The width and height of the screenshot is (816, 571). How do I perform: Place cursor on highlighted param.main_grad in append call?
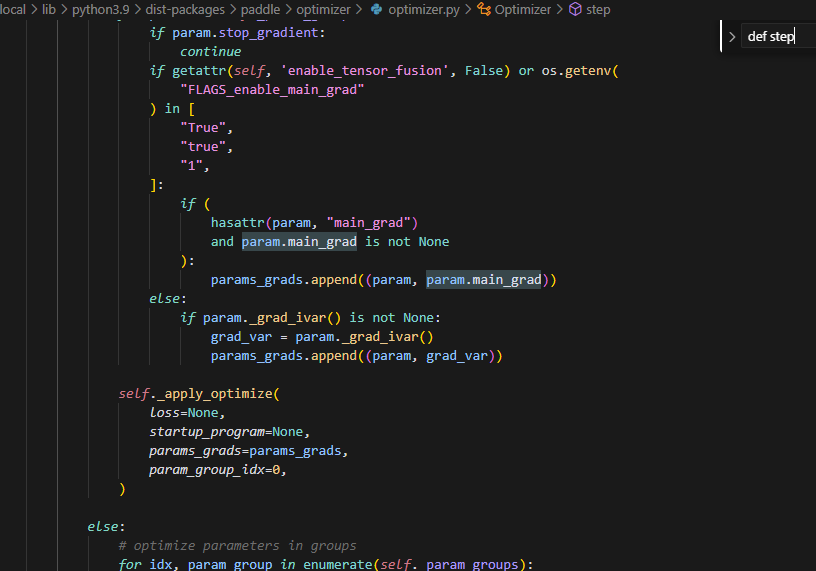tap(484, 280)
